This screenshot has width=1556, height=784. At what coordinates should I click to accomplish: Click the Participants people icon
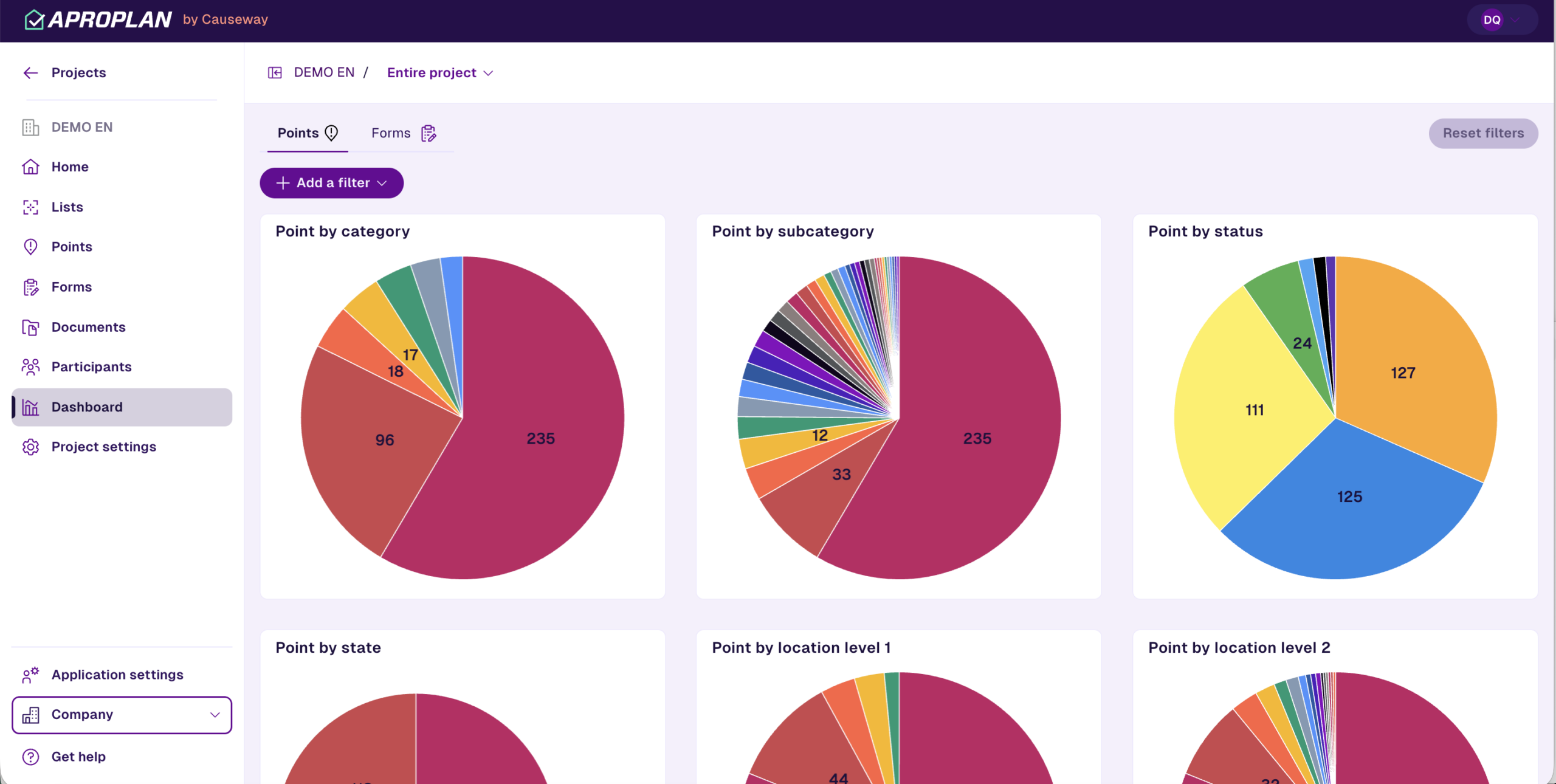click(x=30, y=366)
